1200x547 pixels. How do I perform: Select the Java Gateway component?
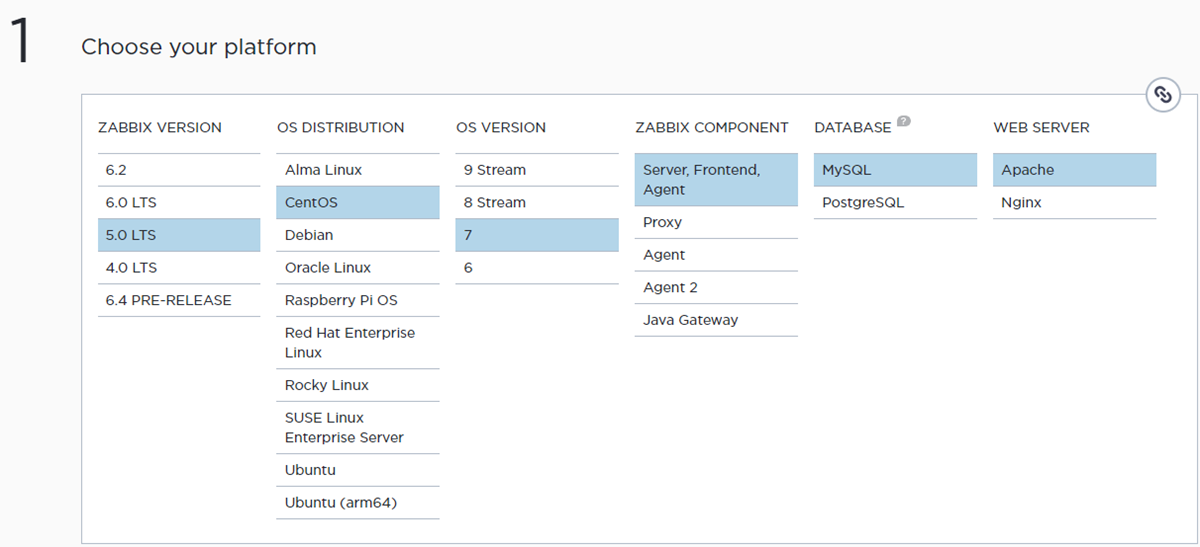pos(716,320)
